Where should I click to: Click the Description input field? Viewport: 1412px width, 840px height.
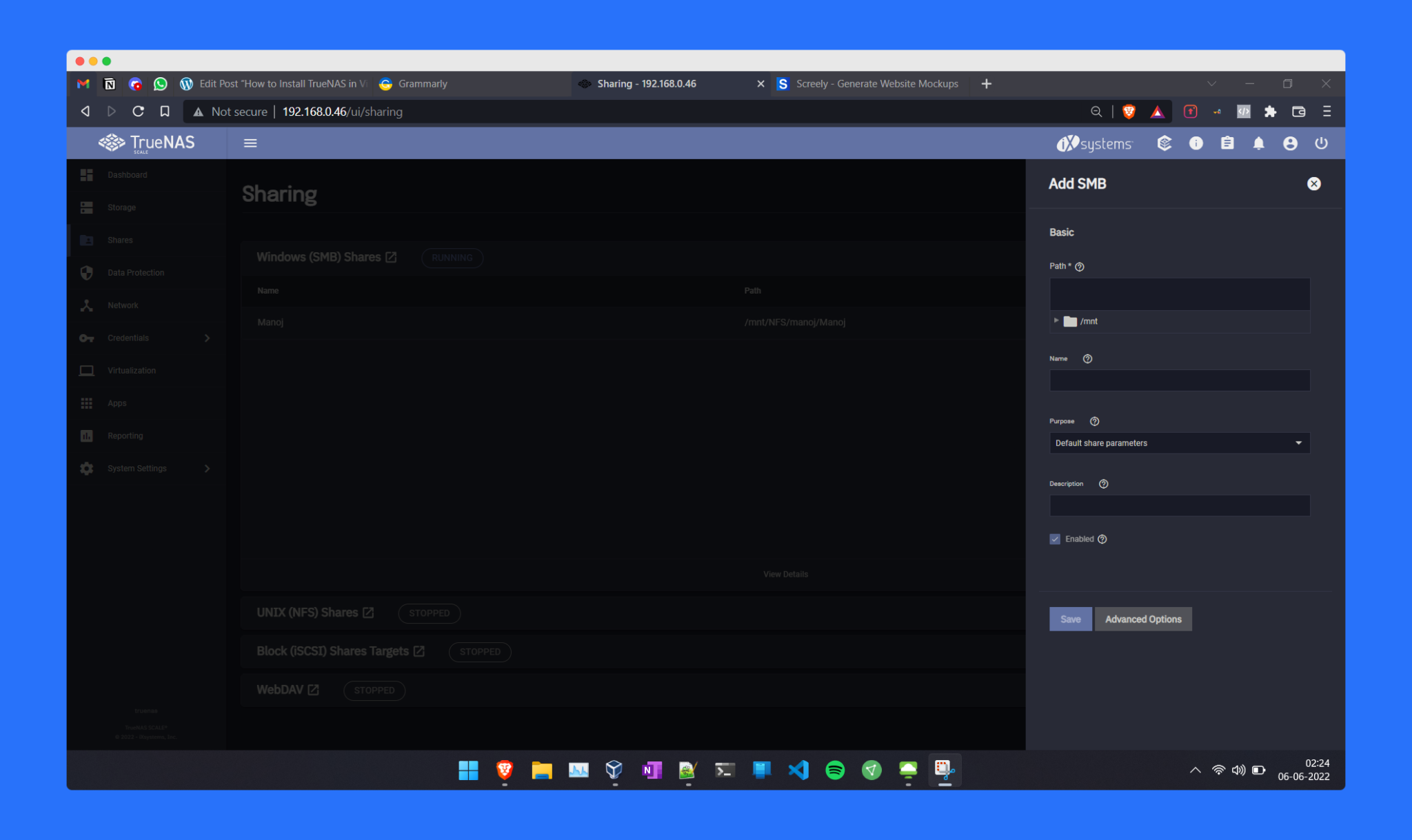(1179, 505)
